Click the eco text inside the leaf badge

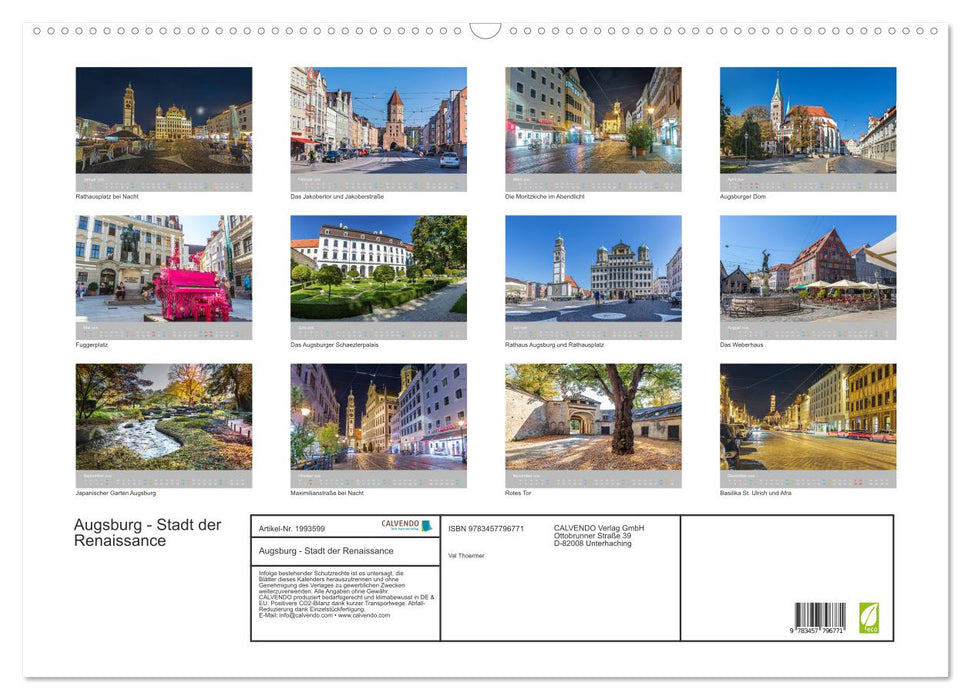(869, 628)
